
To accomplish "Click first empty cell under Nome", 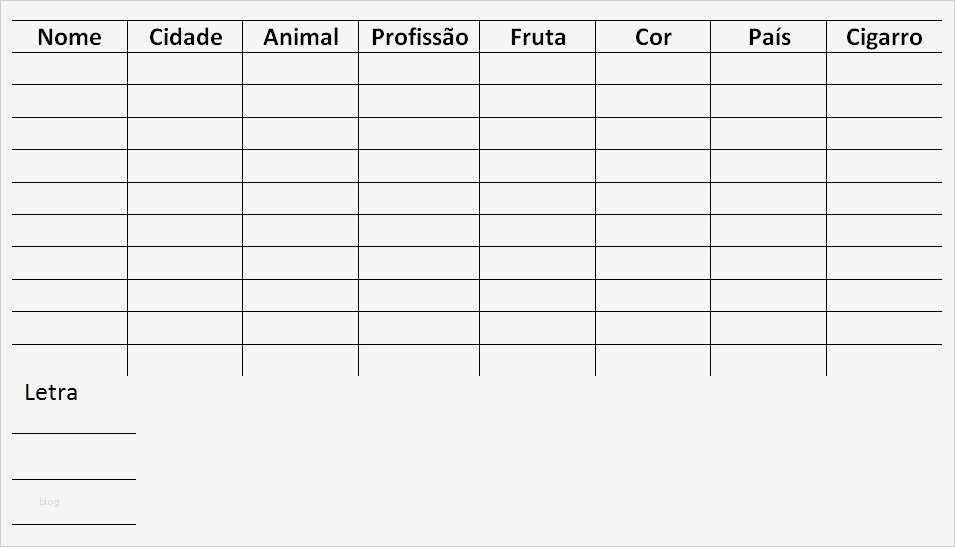I will tap(69, 69).
